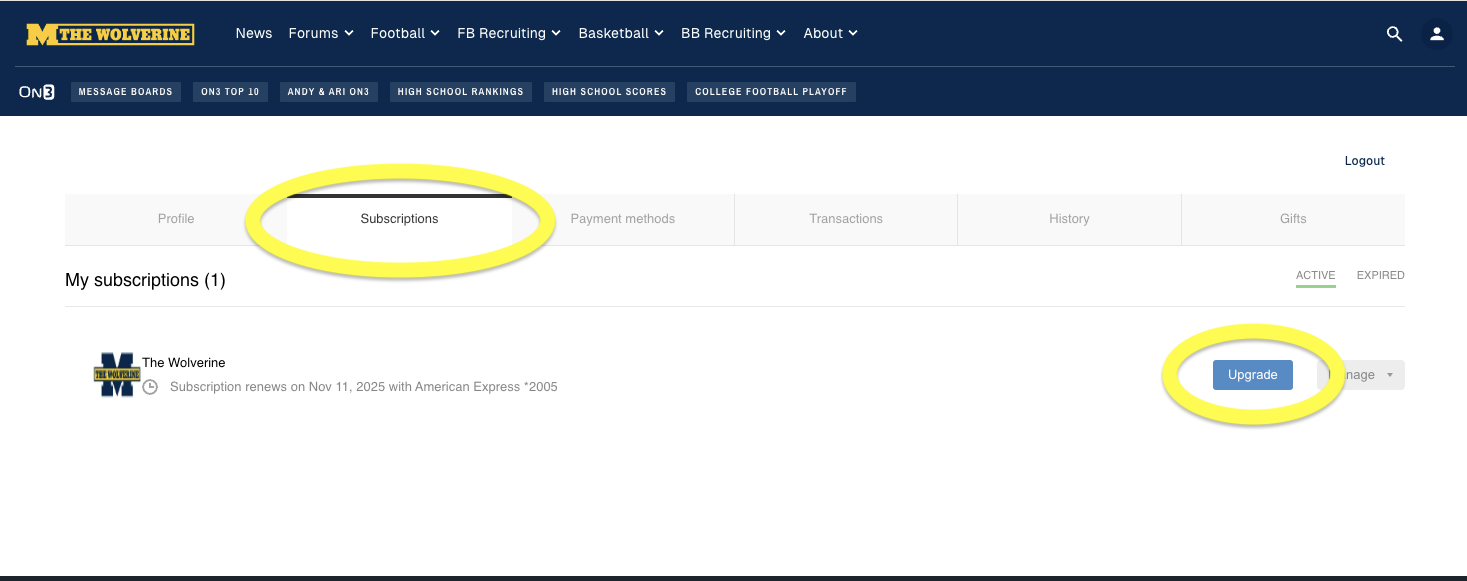The width and height of the screenshot is (1467, 581).
Task: Click the blue Upgrade button
Action: pyautogui.click(x=1253, y=375)
